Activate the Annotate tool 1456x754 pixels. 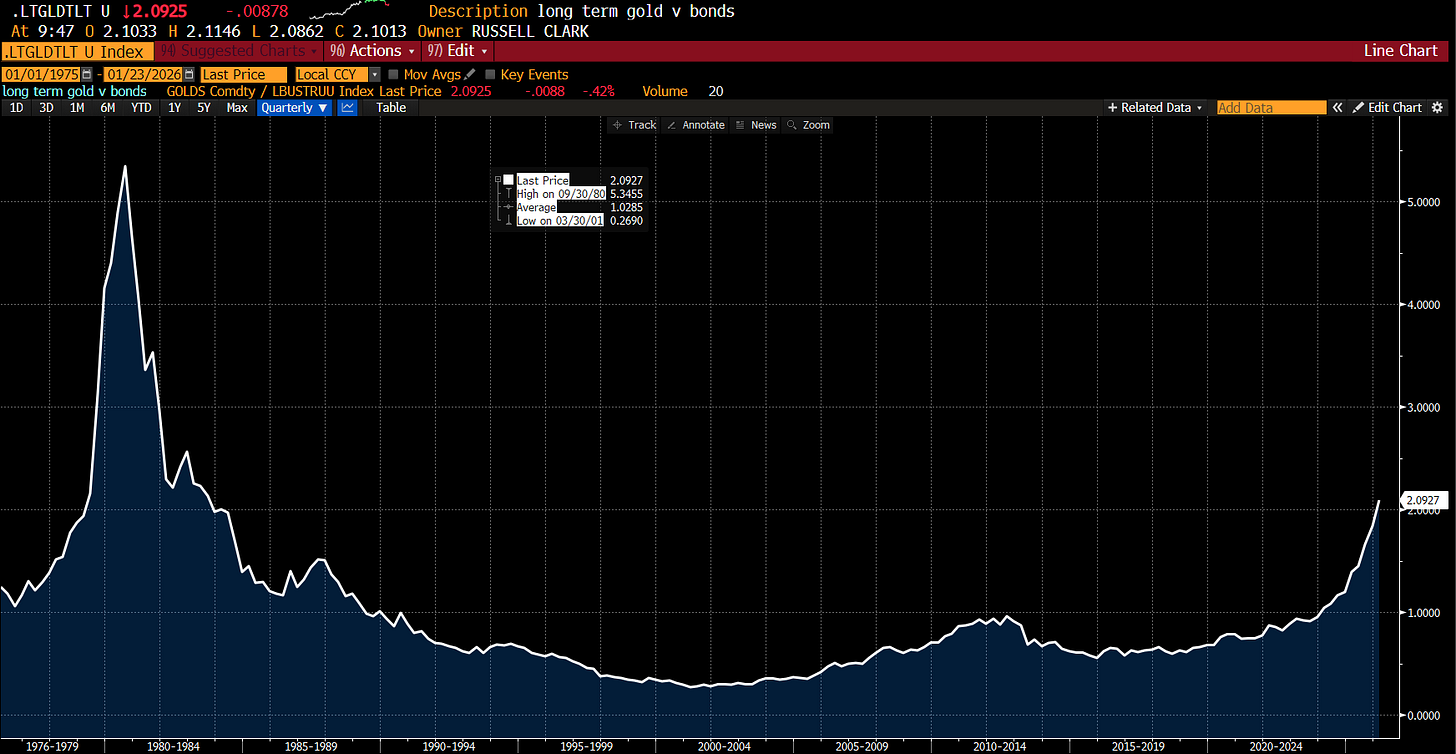[x=696, y=125]
